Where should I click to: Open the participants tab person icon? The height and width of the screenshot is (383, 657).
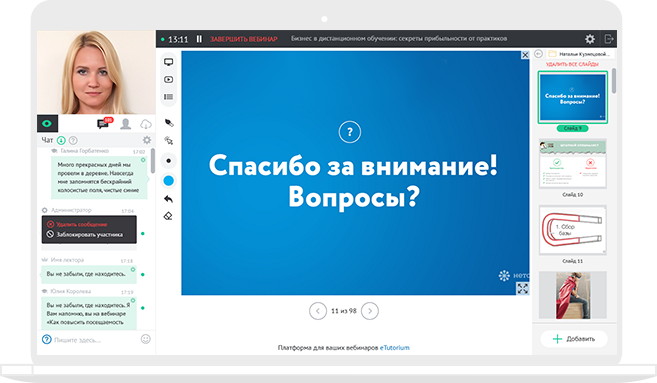coord(125,124)
